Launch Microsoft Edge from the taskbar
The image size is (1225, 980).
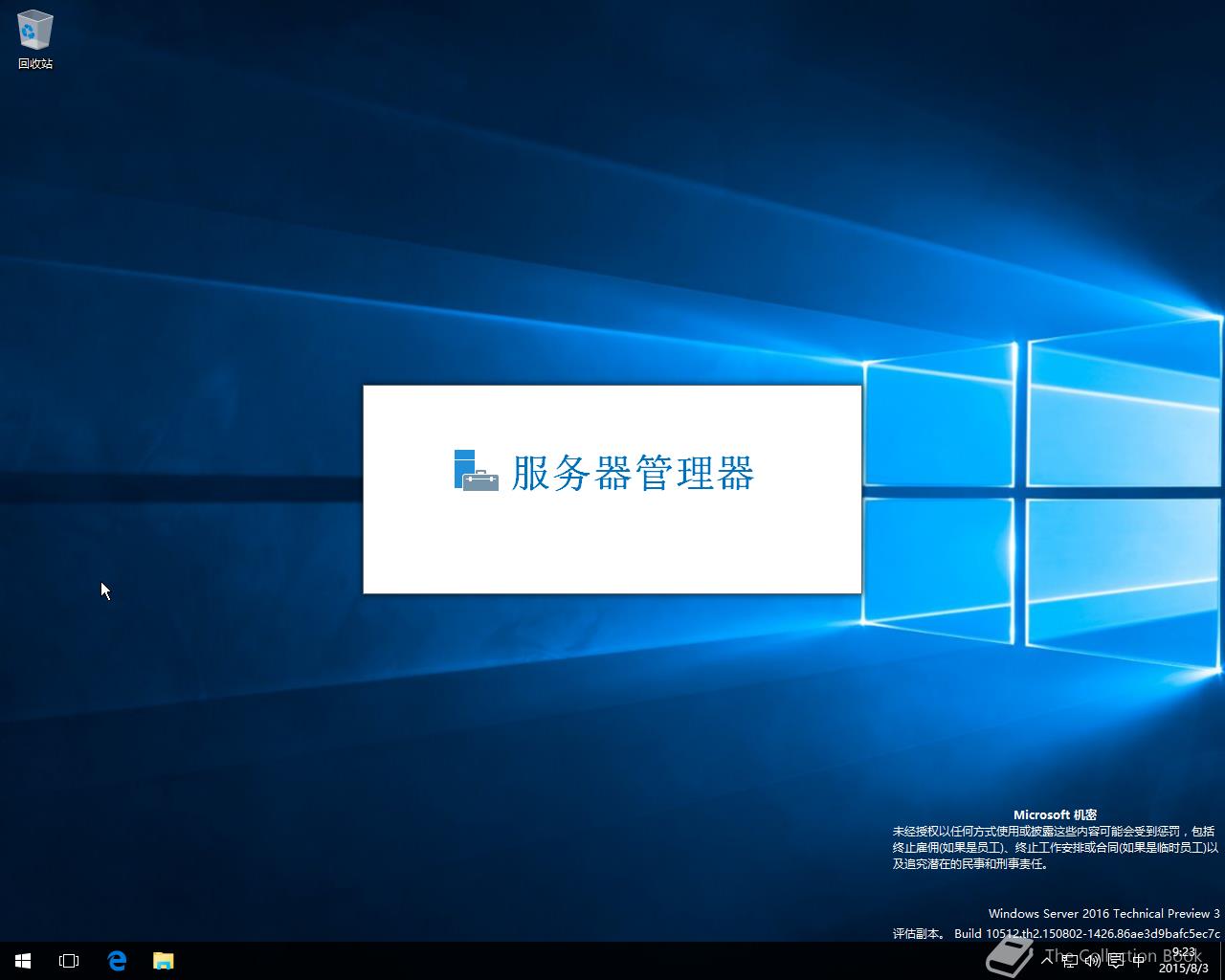117,961
